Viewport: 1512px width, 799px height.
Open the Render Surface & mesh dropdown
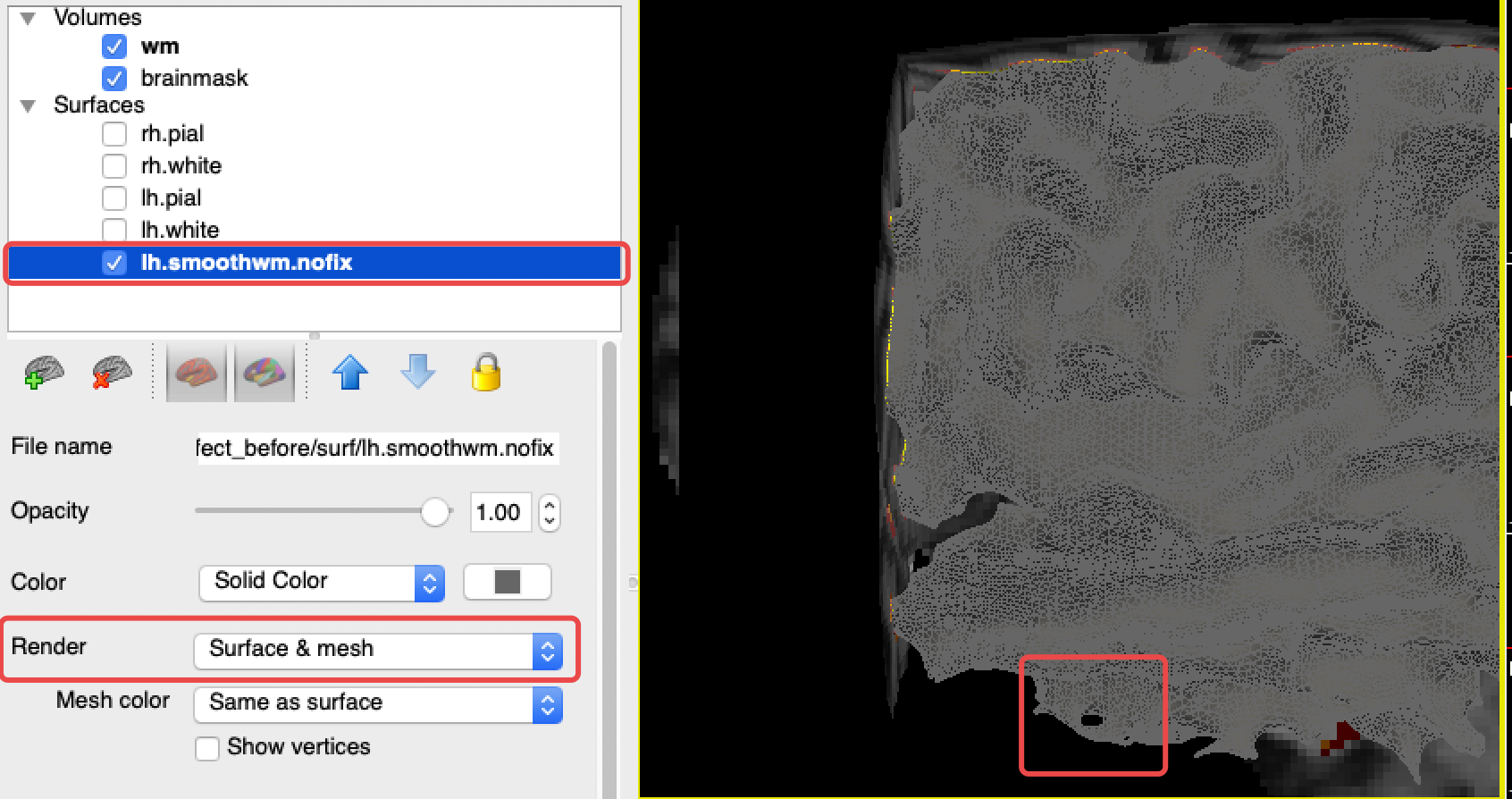point(378,650)
